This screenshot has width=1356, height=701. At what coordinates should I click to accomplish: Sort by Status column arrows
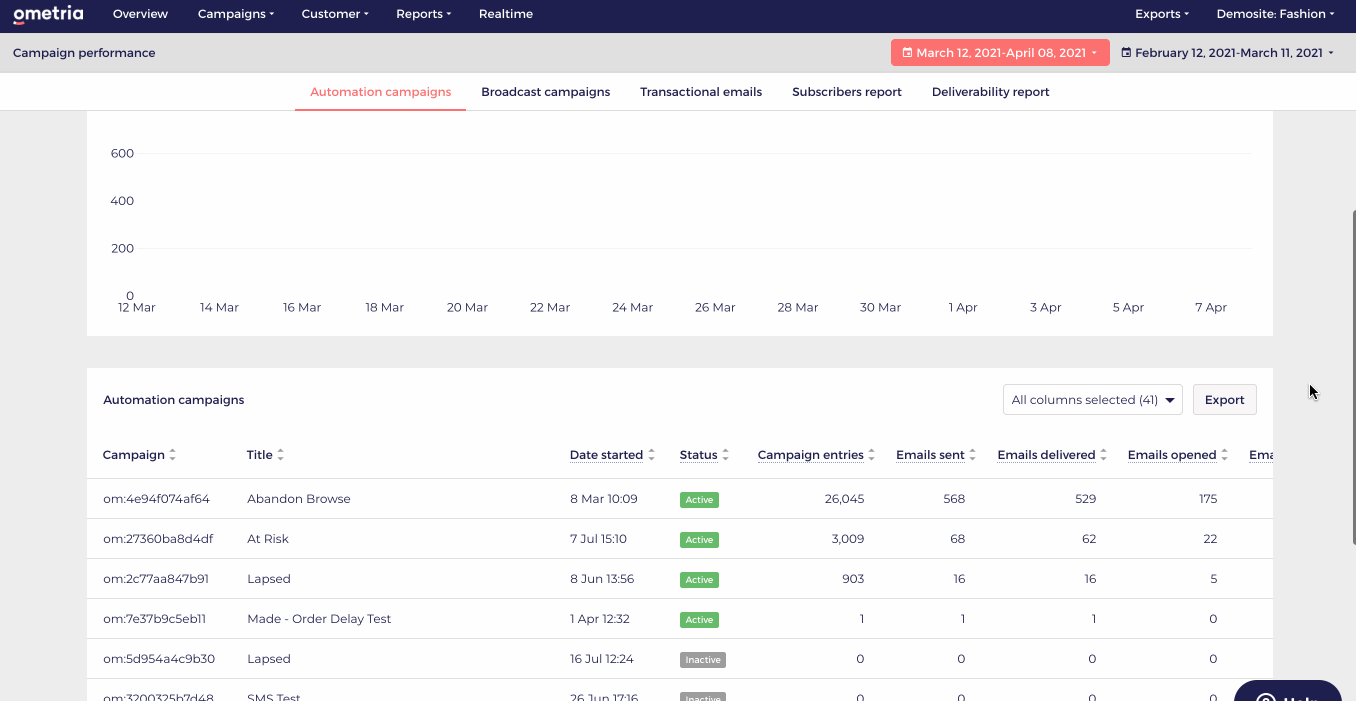tap(726, 455)
